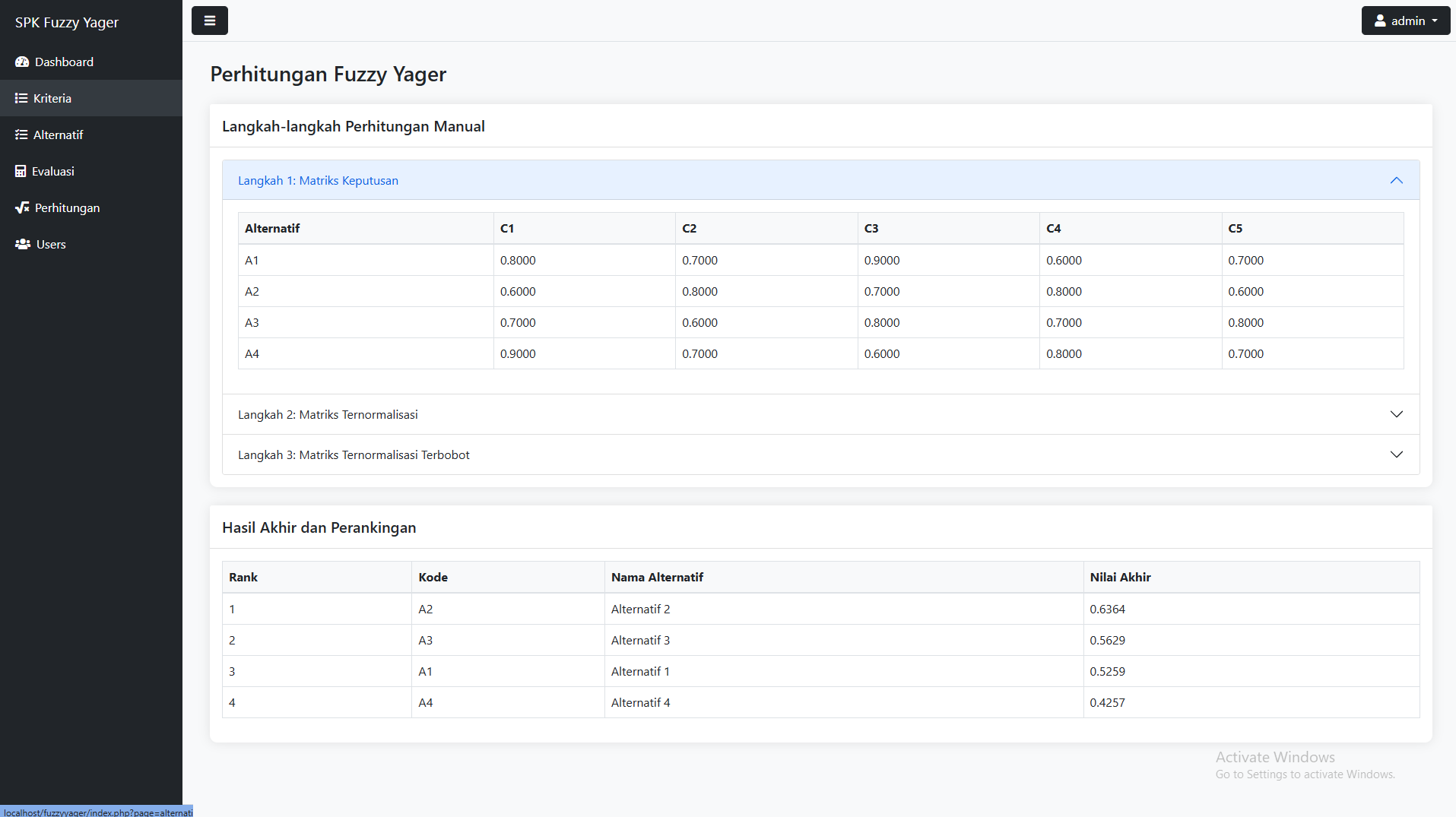Click Langkah-langkah Perhitungan Manual heading
This screenshot has width=1456, height=817.
click(353, 127)
